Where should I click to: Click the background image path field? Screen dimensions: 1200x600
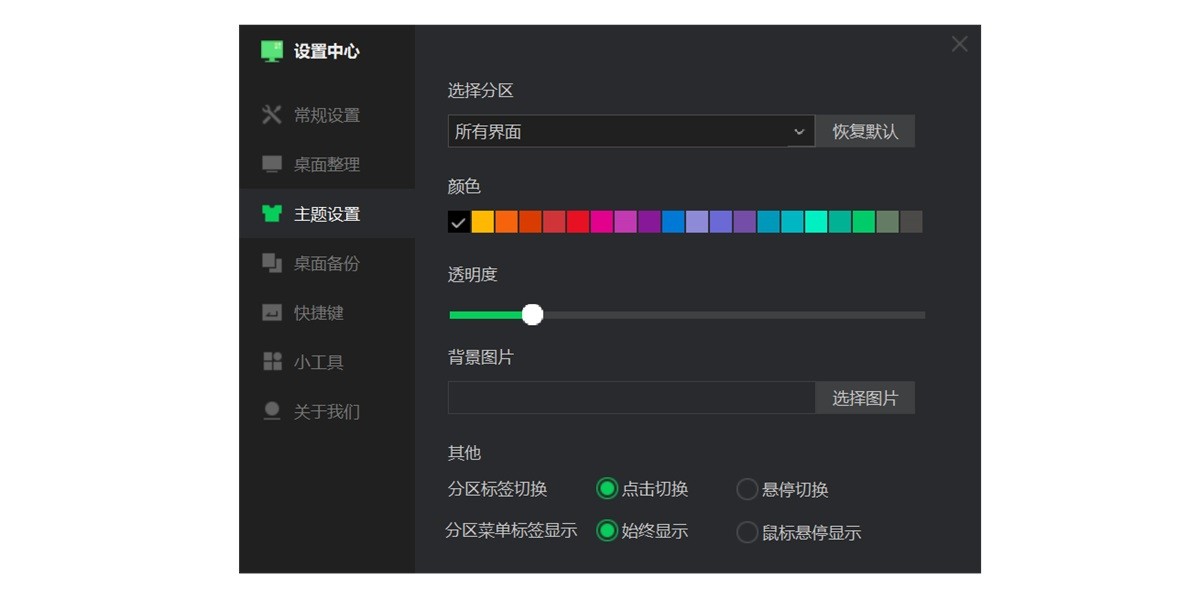coord(630,397)
